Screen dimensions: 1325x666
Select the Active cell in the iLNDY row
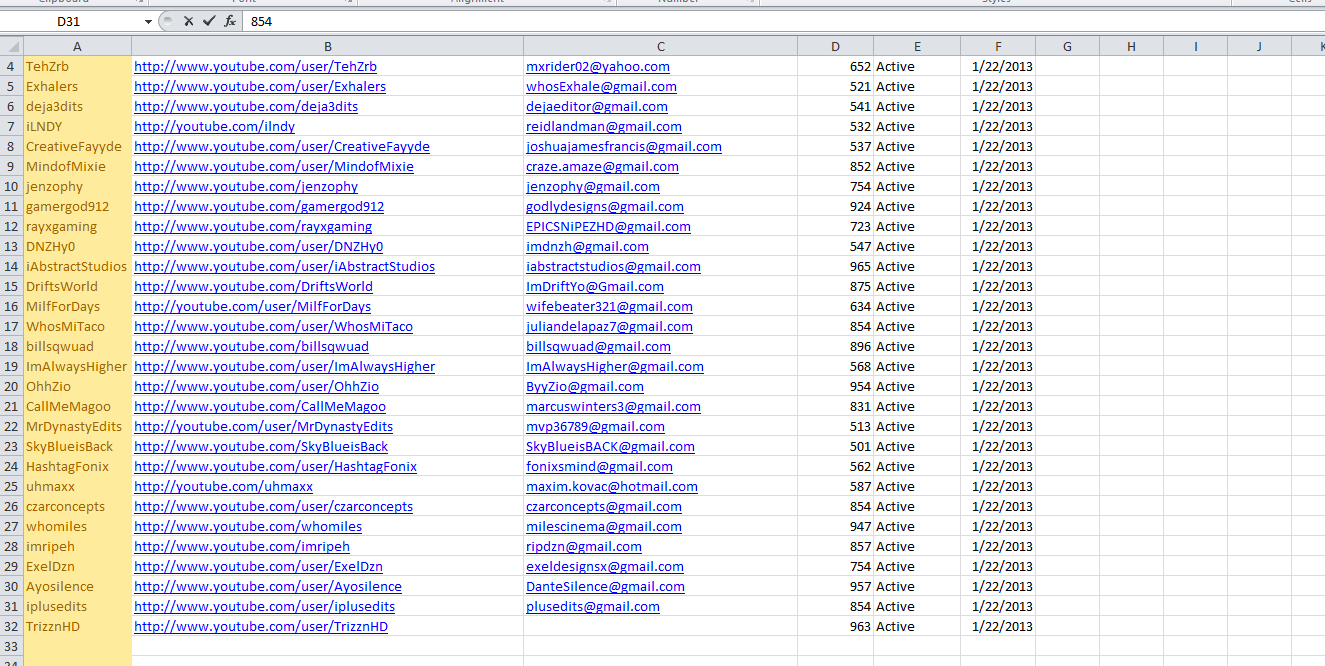(x=917, y=126)
